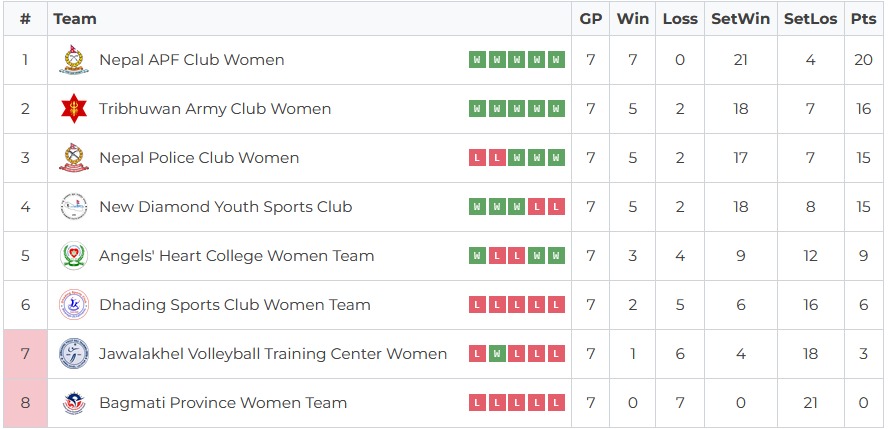The image size is (891, 429).
Task: Click the GP column header
Action: pyautogui.click(x=590, y=19)
